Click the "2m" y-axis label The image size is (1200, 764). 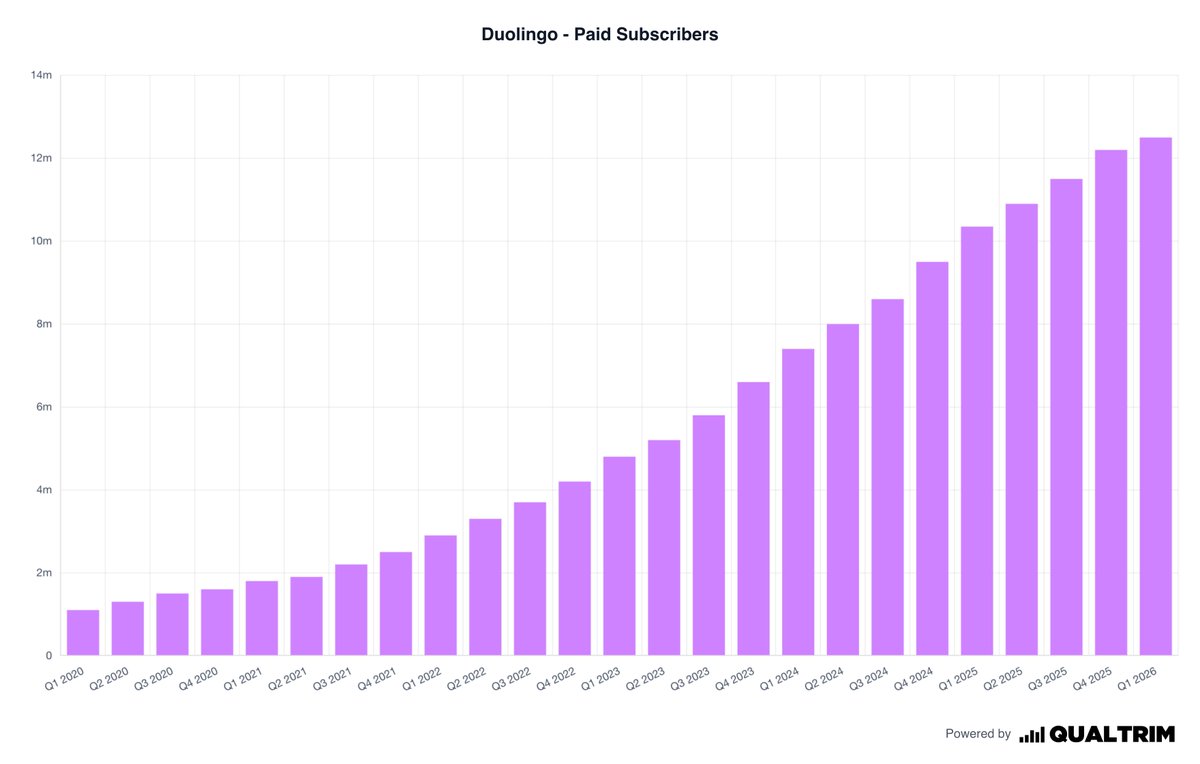45,573
